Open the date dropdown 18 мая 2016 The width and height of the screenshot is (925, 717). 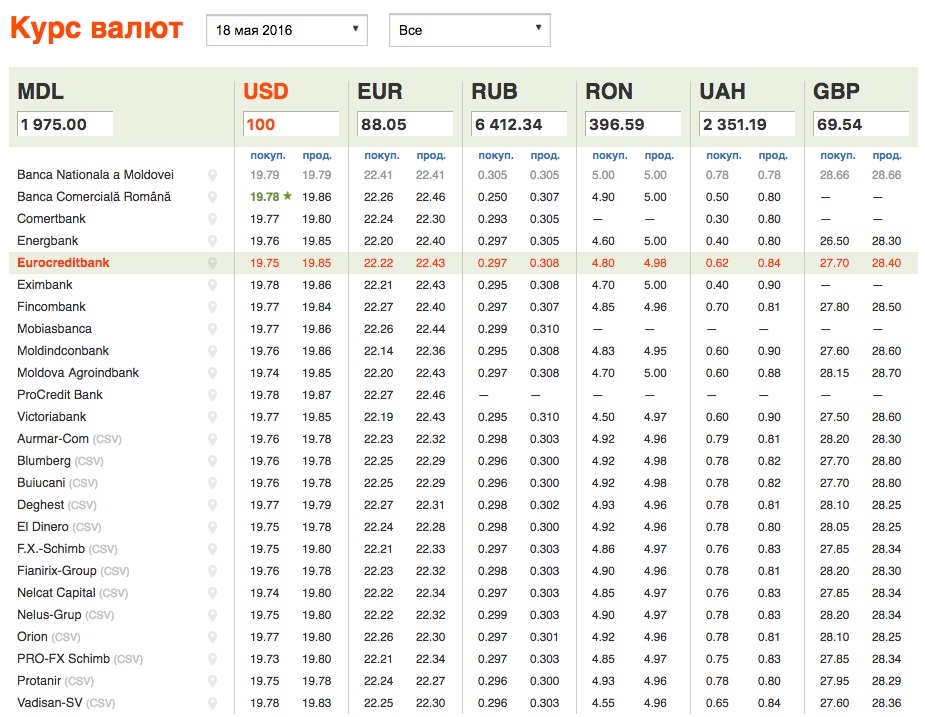tap(287, 30)
